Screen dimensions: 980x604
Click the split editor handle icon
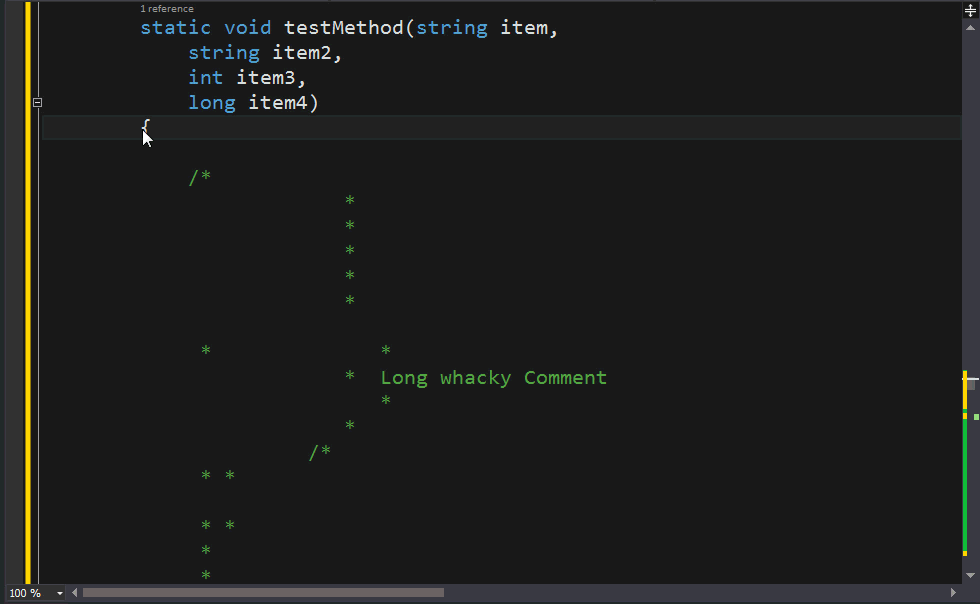pos(970,10)
